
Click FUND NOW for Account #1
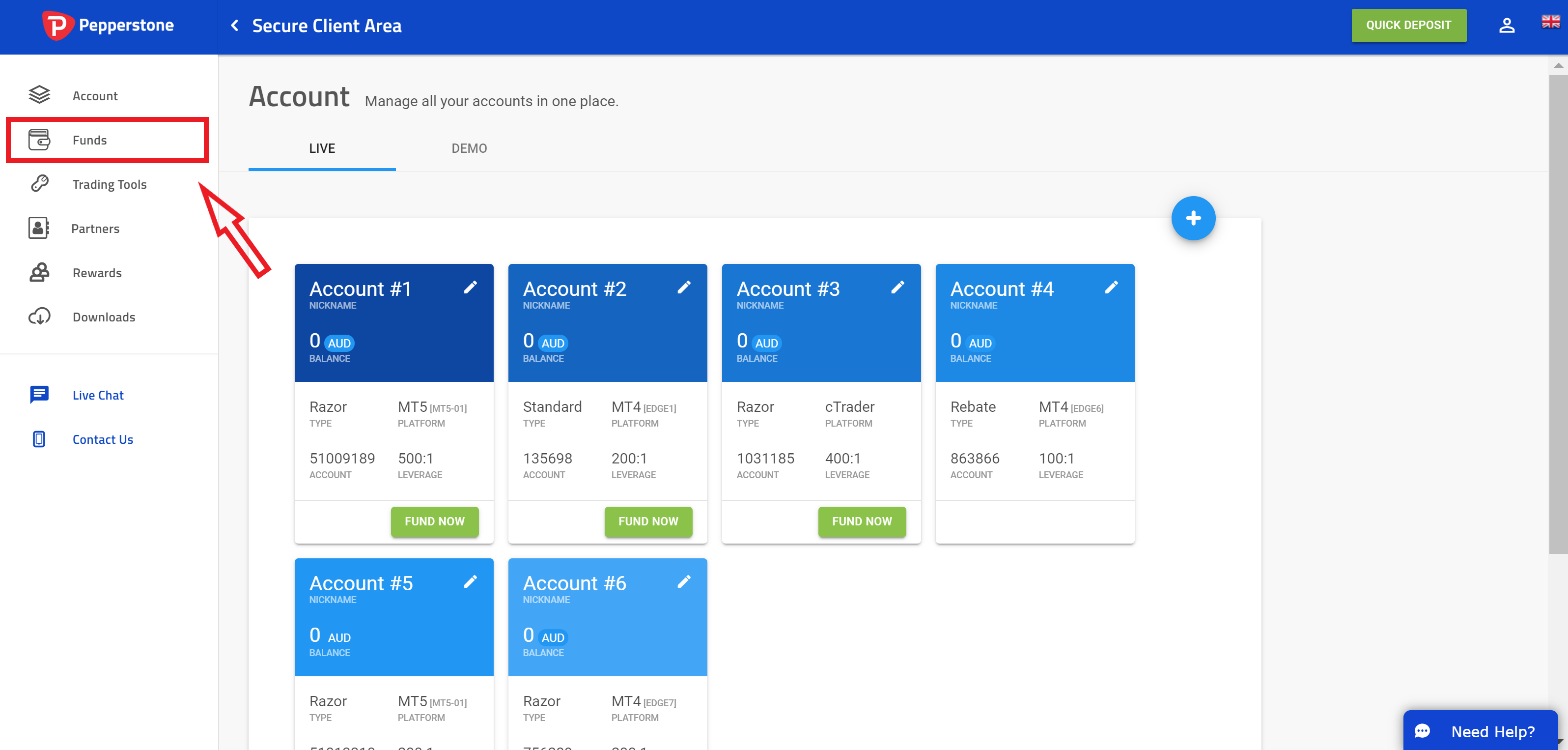[435, 522]
